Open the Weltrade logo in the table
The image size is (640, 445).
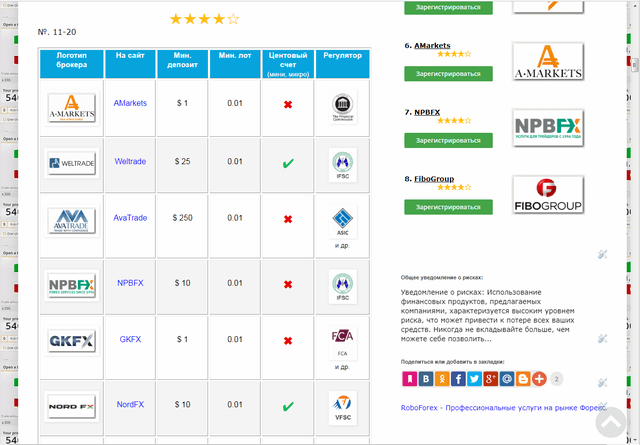[71, 163]
